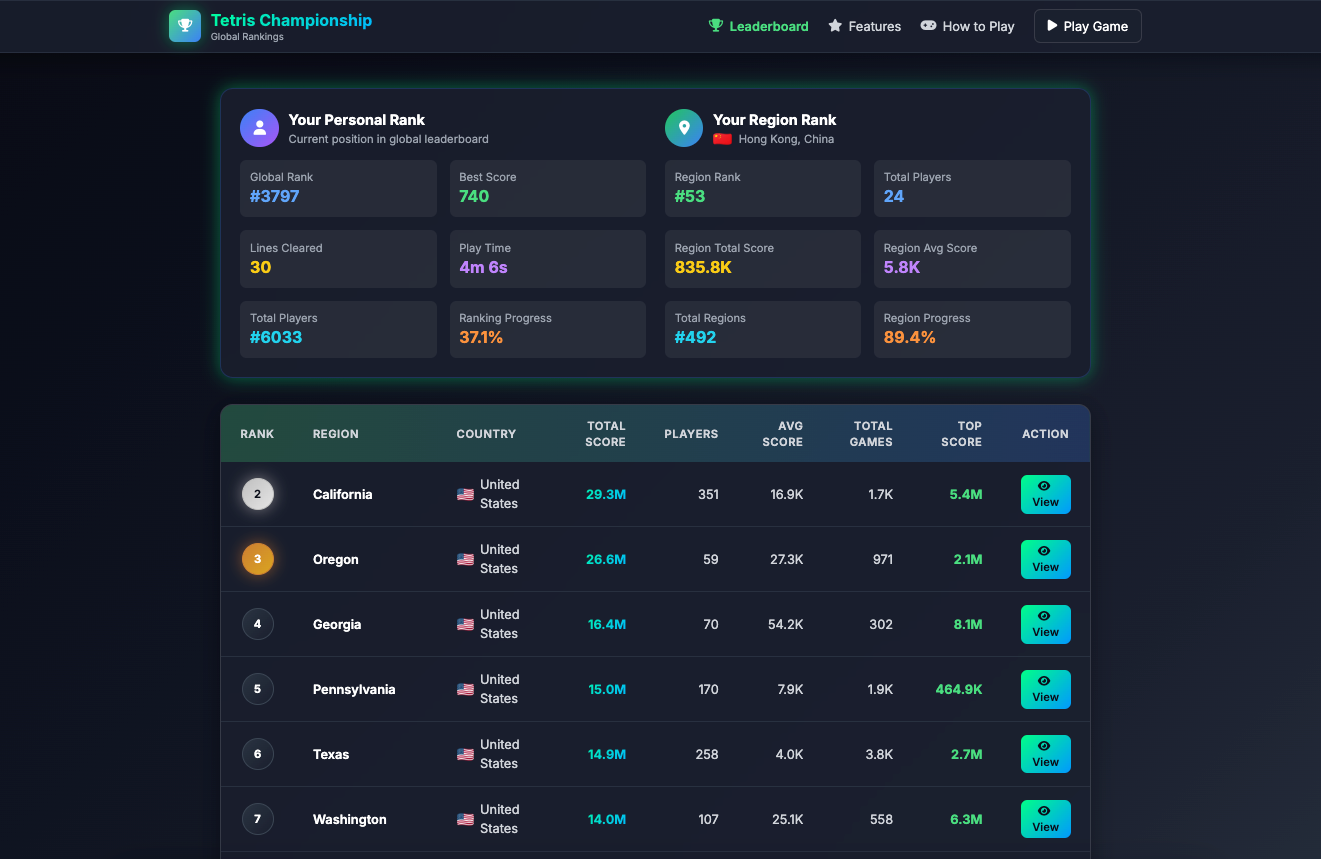Click the Tetris Championship trophy logo icon
This screenshot has height=859, width=1321.
click(185, 26)
